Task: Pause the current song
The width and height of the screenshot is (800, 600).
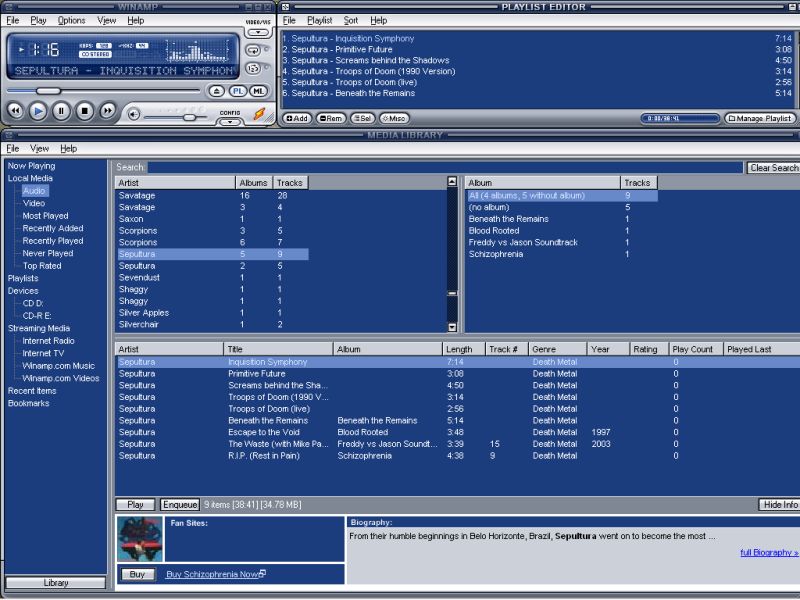Action: 61,111
